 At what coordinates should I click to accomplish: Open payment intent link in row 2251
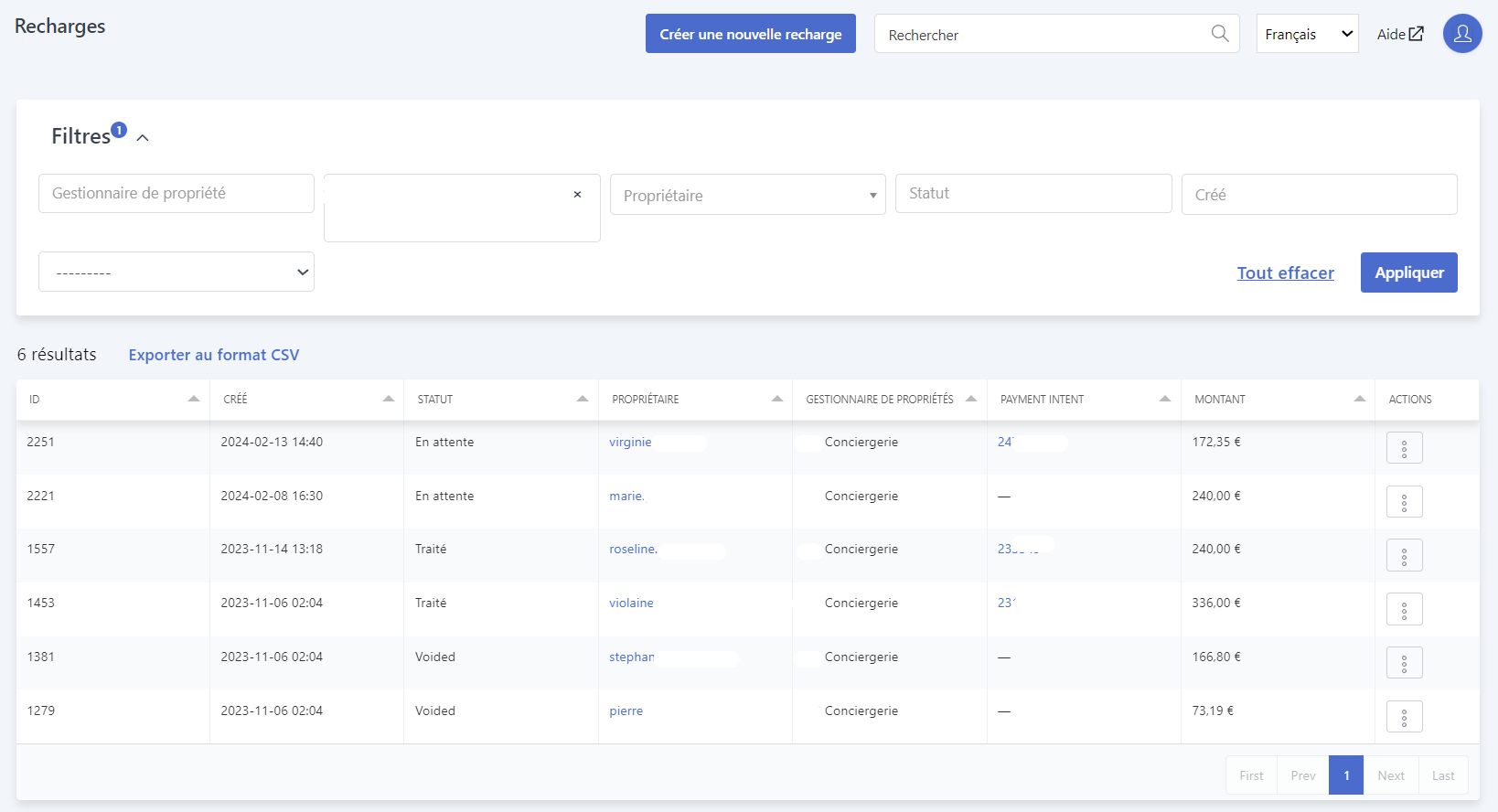(x=1005, y=443)
